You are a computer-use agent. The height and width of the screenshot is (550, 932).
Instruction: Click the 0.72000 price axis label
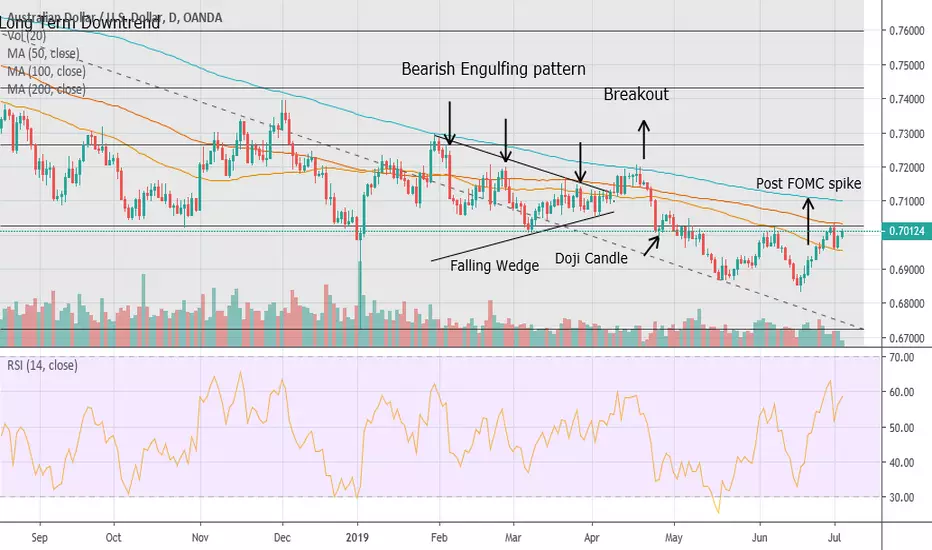tap(906, 168)
